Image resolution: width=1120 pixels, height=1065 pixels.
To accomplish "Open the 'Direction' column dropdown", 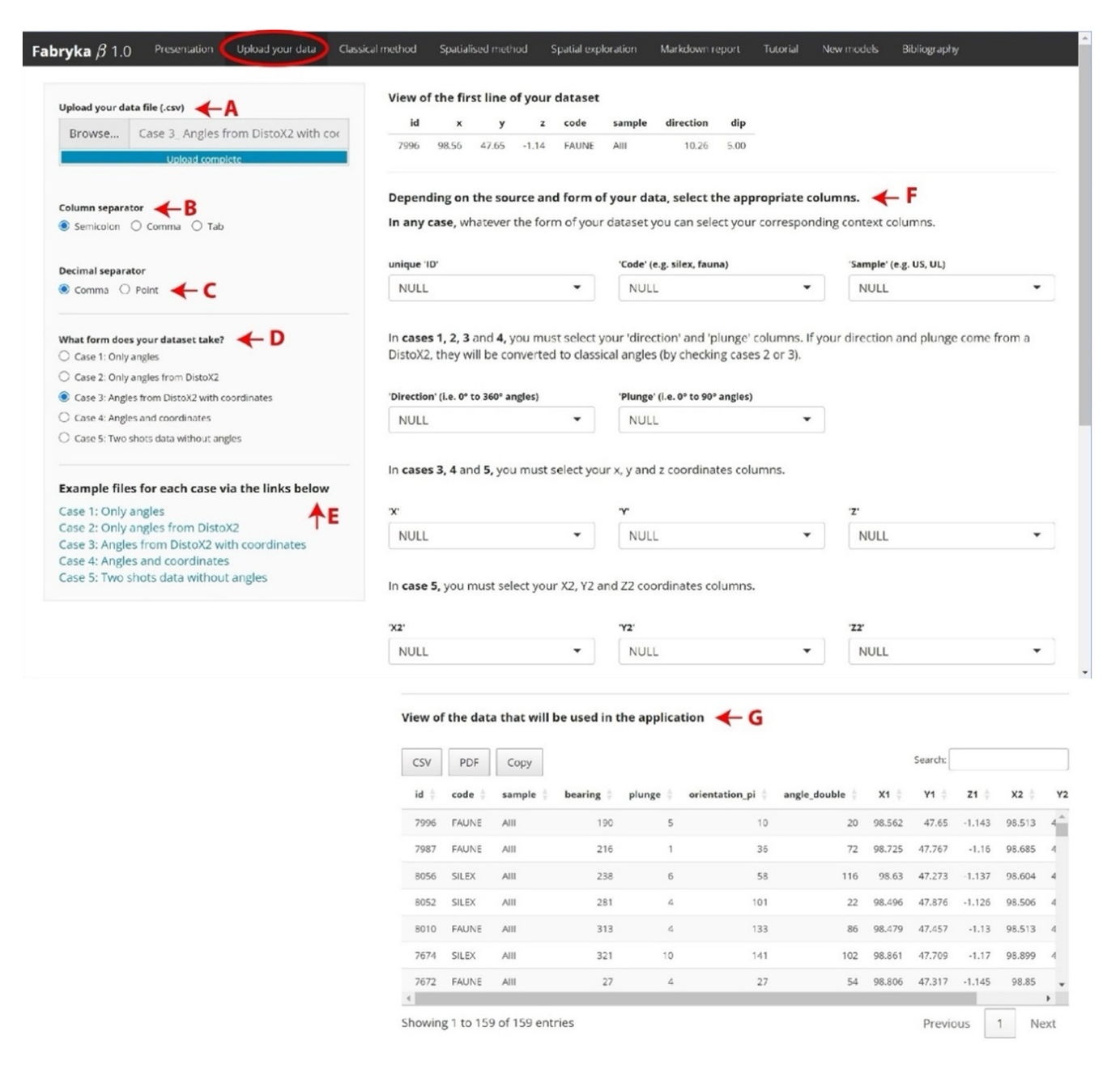I will (491, 420).
